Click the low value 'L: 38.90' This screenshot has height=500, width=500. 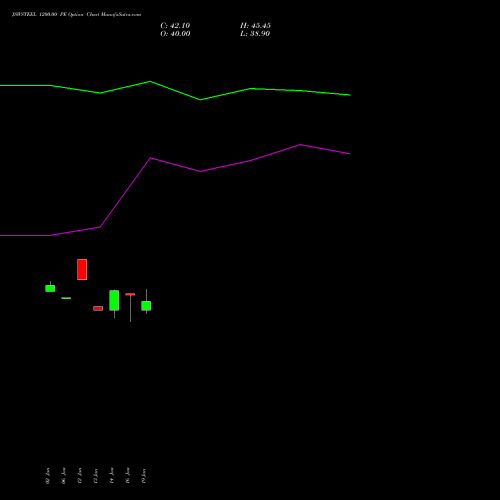pyautogui.click(x=255, y=34)
